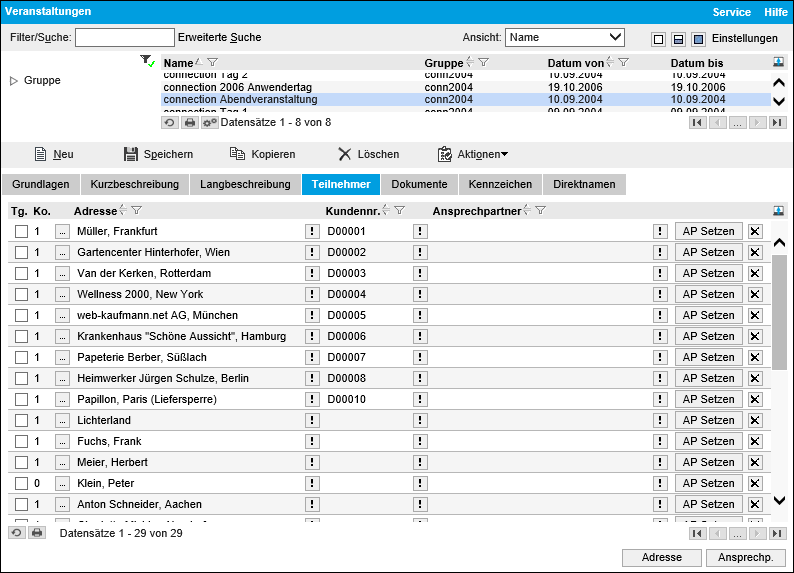
Task: Click the ellipsis button for Fuchs, Frank
Action: coord(62,441)
